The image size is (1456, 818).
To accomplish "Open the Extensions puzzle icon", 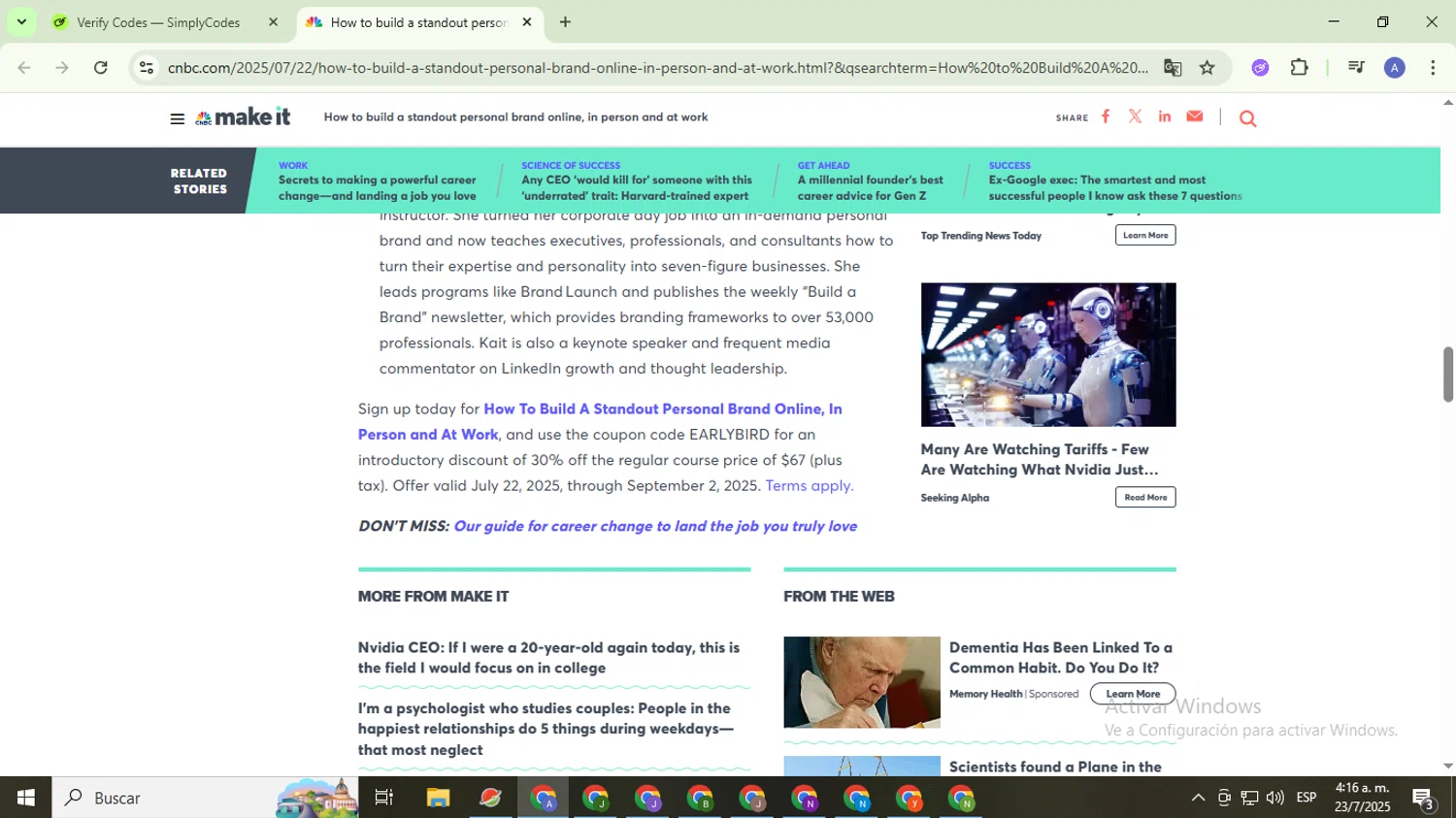I will (x=1300, y=68).
